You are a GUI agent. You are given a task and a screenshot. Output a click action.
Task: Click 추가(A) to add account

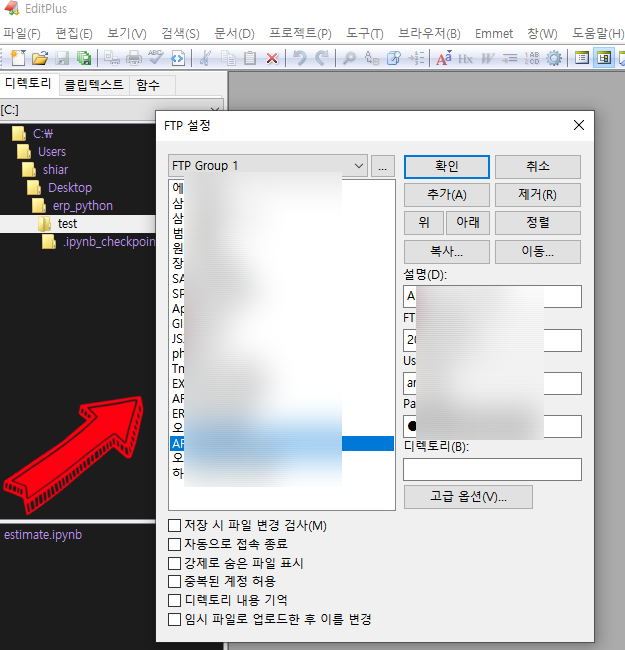(447, 195)
